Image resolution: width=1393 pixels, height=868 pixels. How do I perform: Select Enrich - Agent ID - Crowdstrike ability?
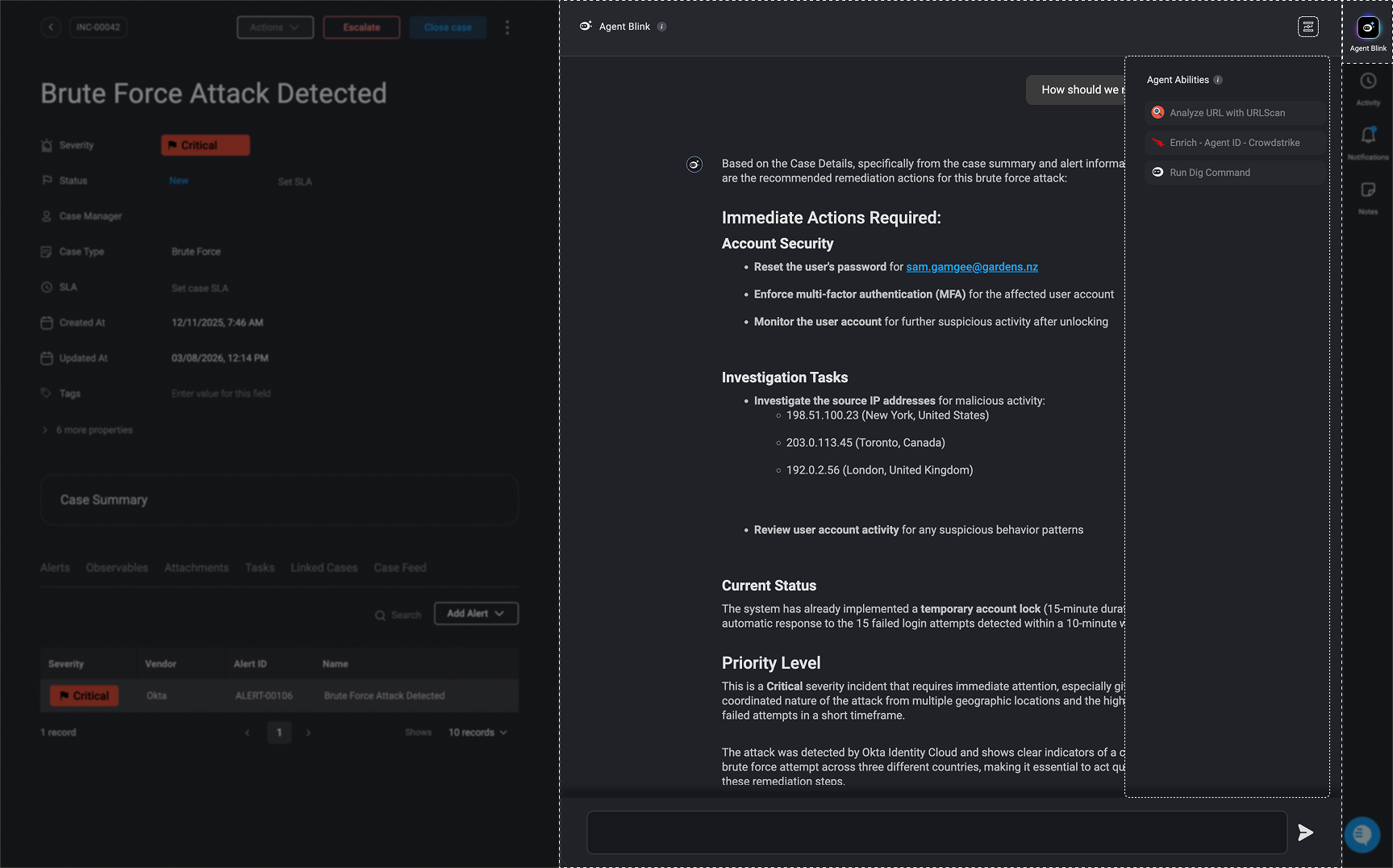1235,143
